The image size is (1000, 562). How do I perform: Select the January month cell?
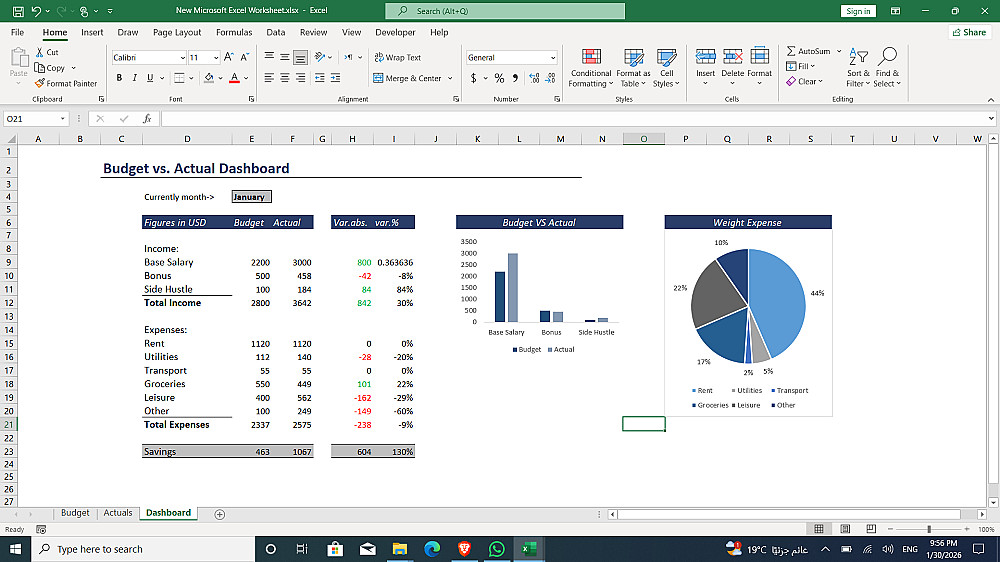coord(251,197)
